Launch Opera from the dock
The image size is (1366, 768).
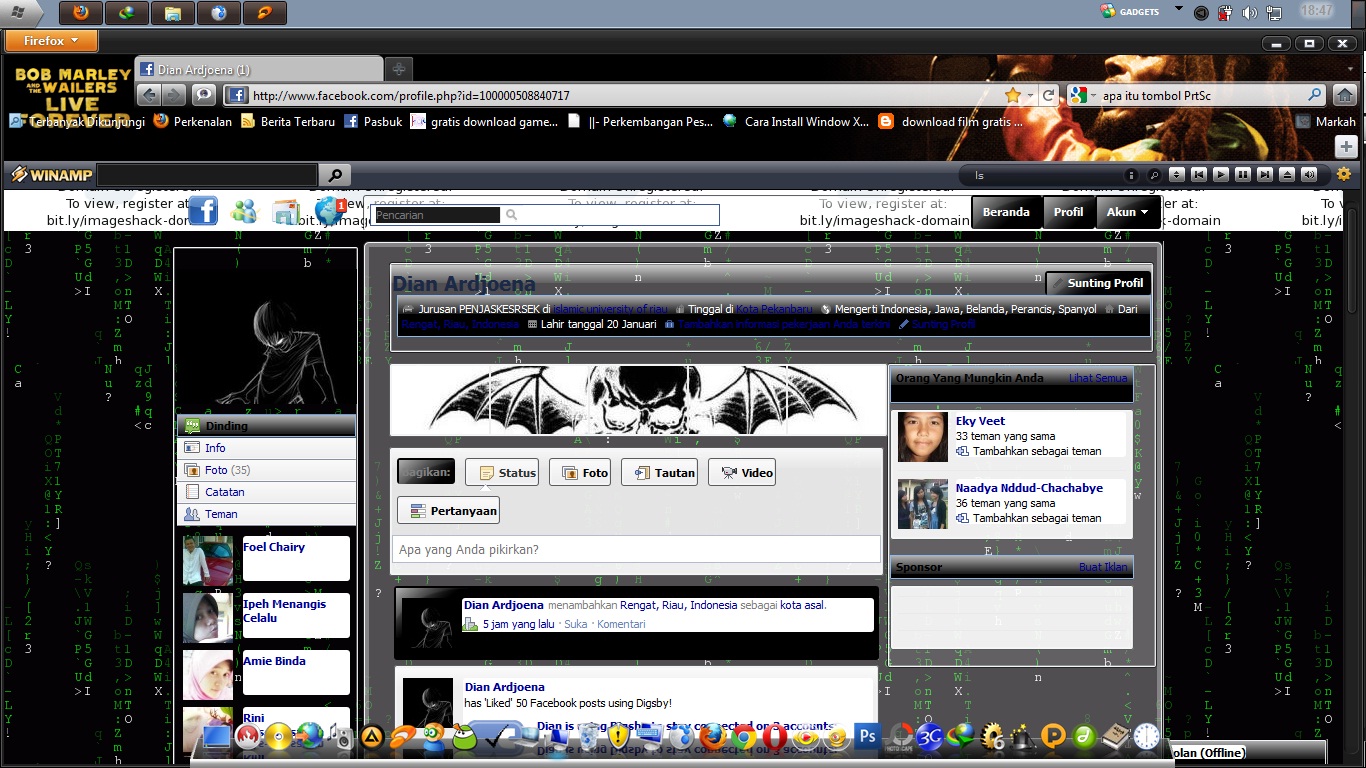[x=773, y=738]
